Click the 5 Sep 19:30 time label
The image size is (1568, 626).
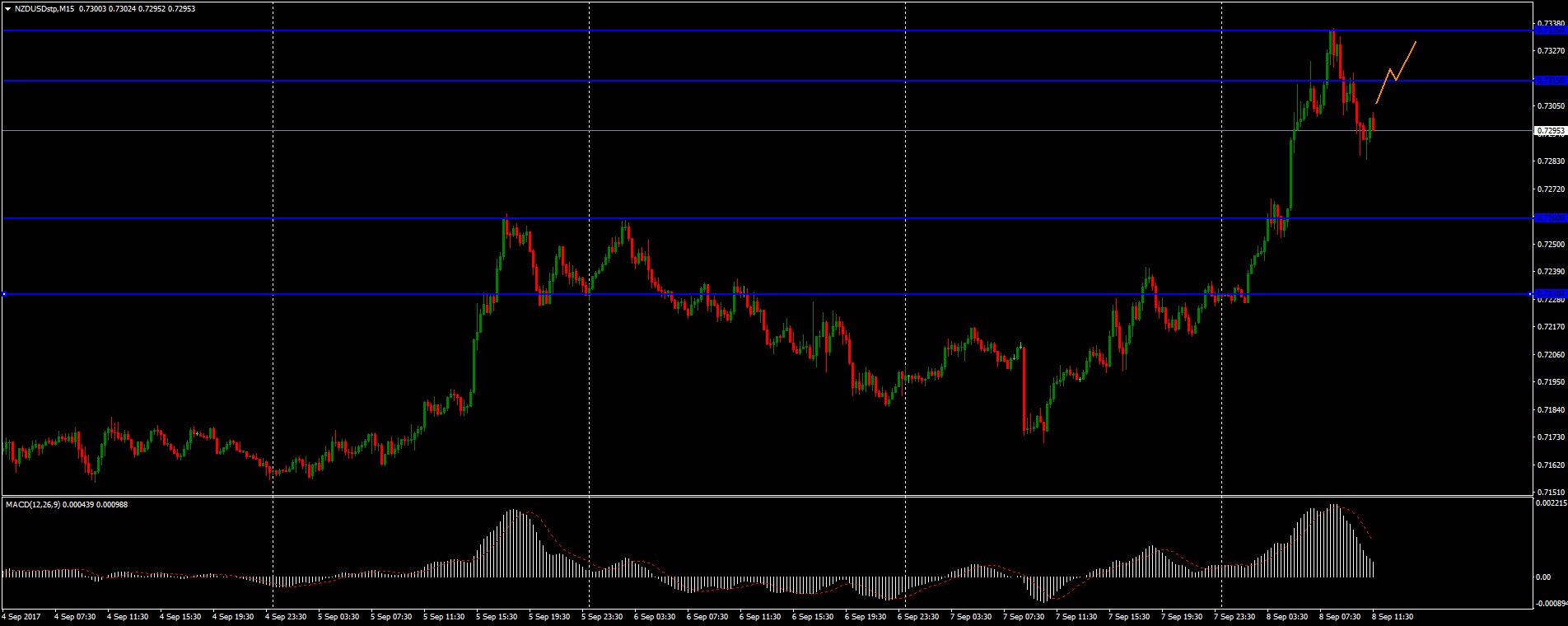pos(550,616)
